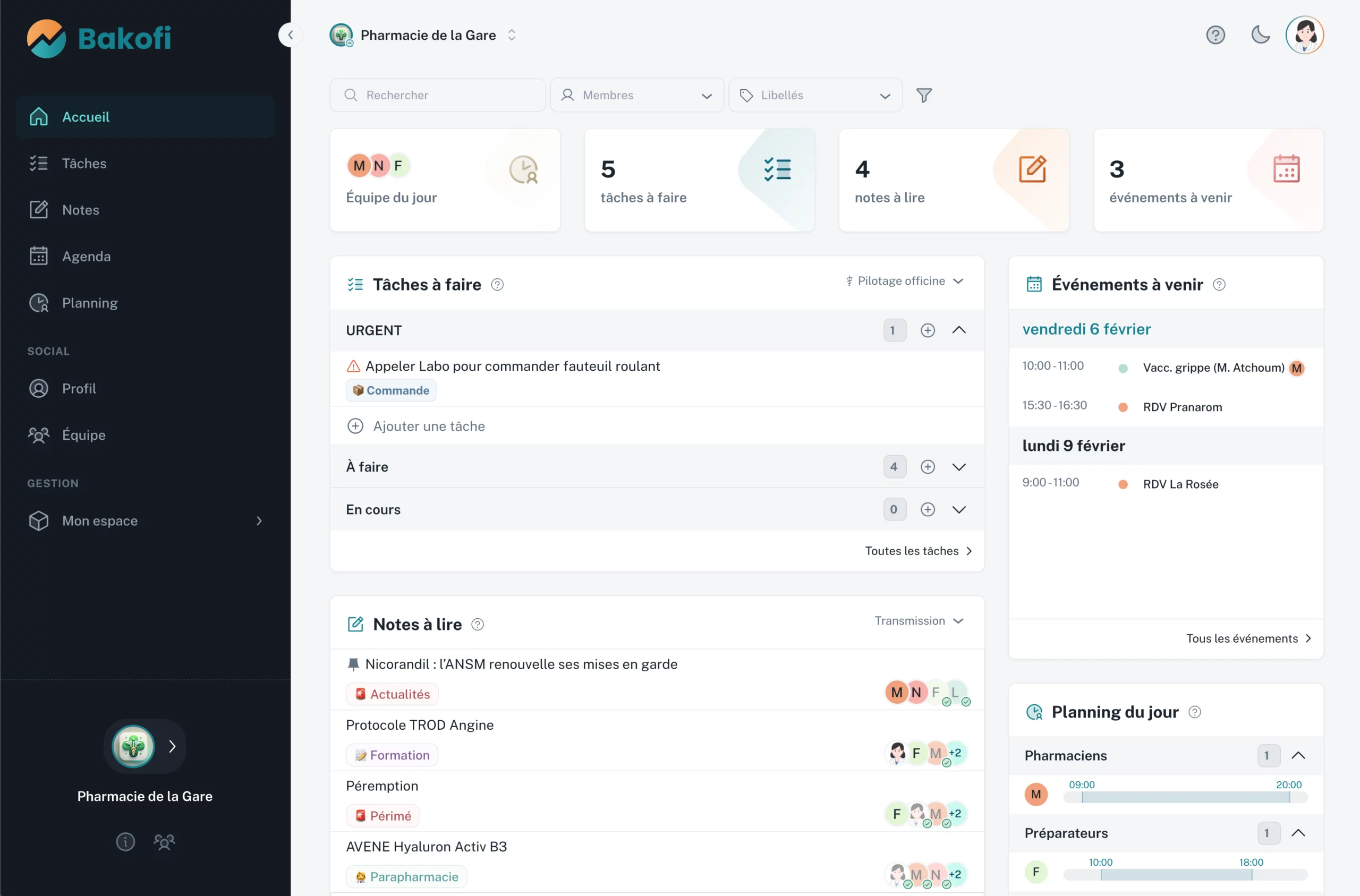Viewport: 1360px width, 896px height.
Task: Click the team members icon below pharmacy name
Action: 164,841
